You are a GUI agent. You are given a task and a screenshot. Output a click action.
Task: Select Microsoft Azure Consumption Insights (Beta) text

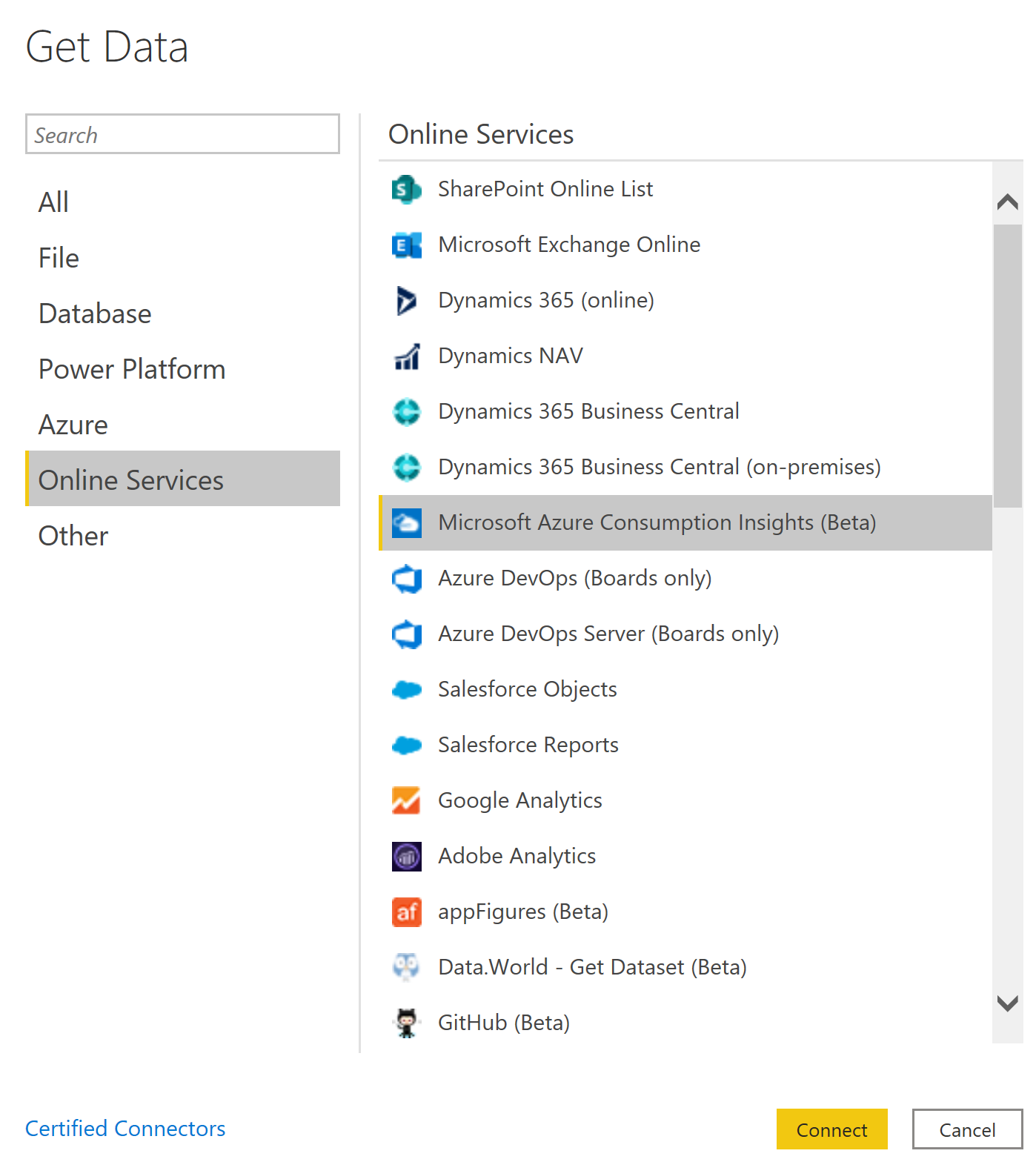[x=657, y=522]
